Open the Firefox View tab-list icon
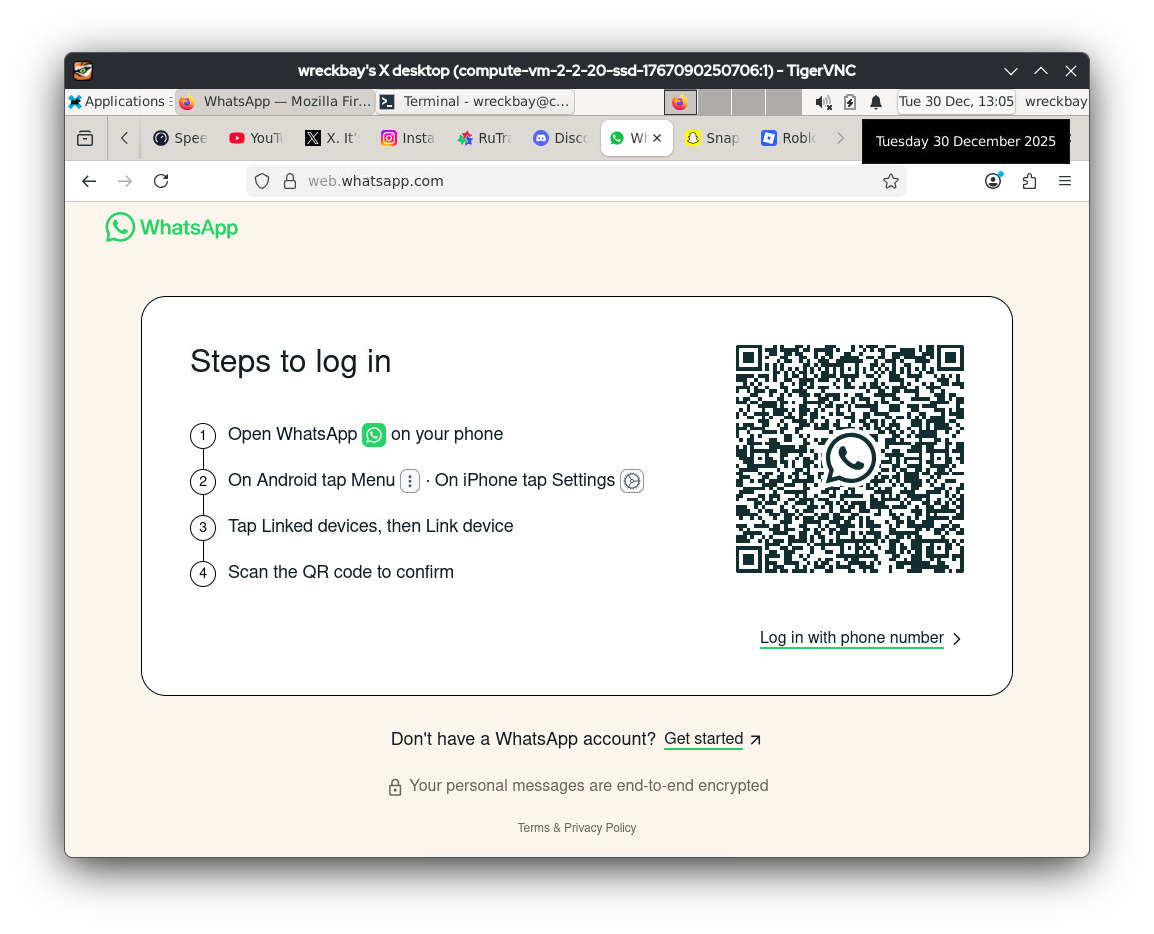 (x=85, y=138)
